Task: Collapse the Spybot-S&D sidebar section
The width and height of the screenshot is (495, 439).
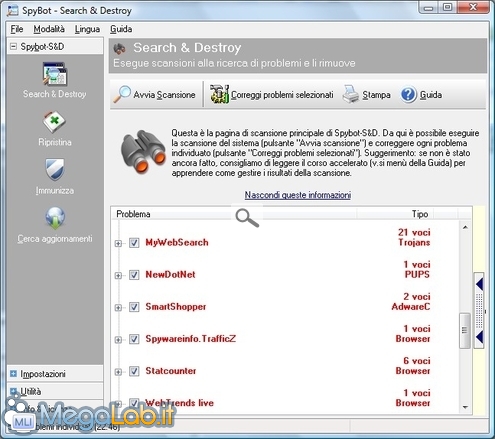Action: 13,46
